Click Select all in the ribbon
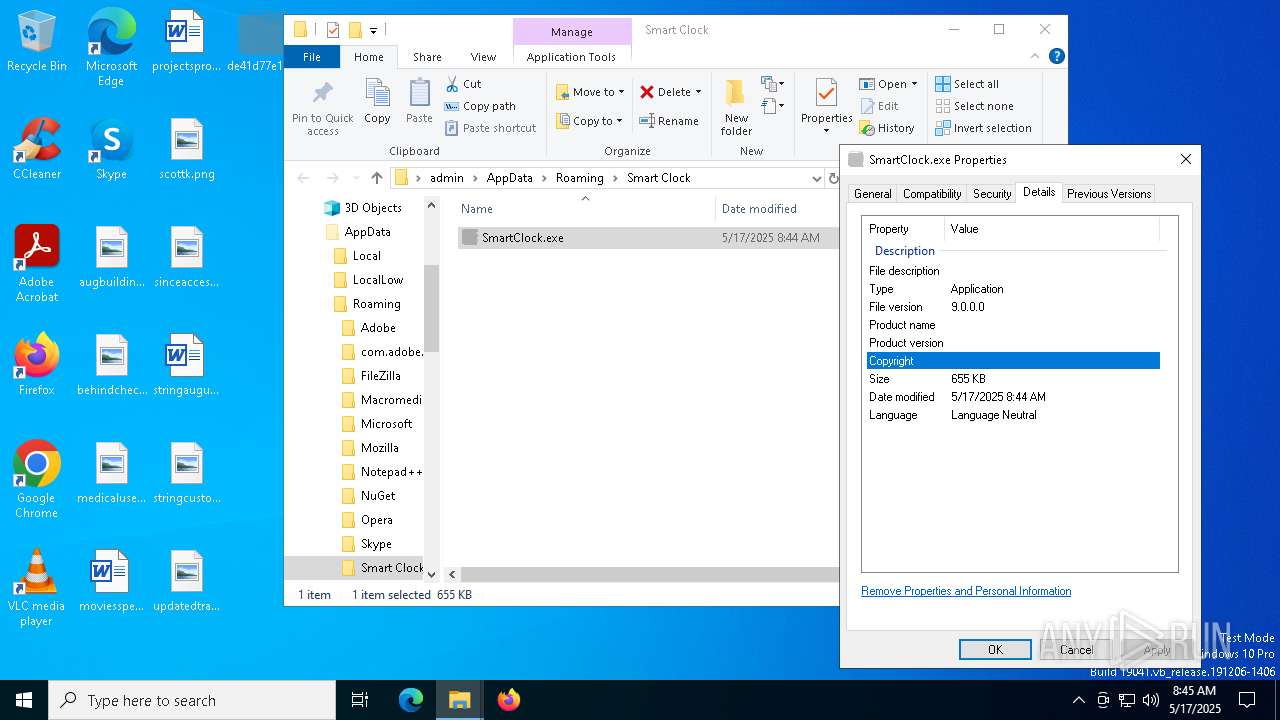Screen dimensions: 1280x720 point(967,84)
